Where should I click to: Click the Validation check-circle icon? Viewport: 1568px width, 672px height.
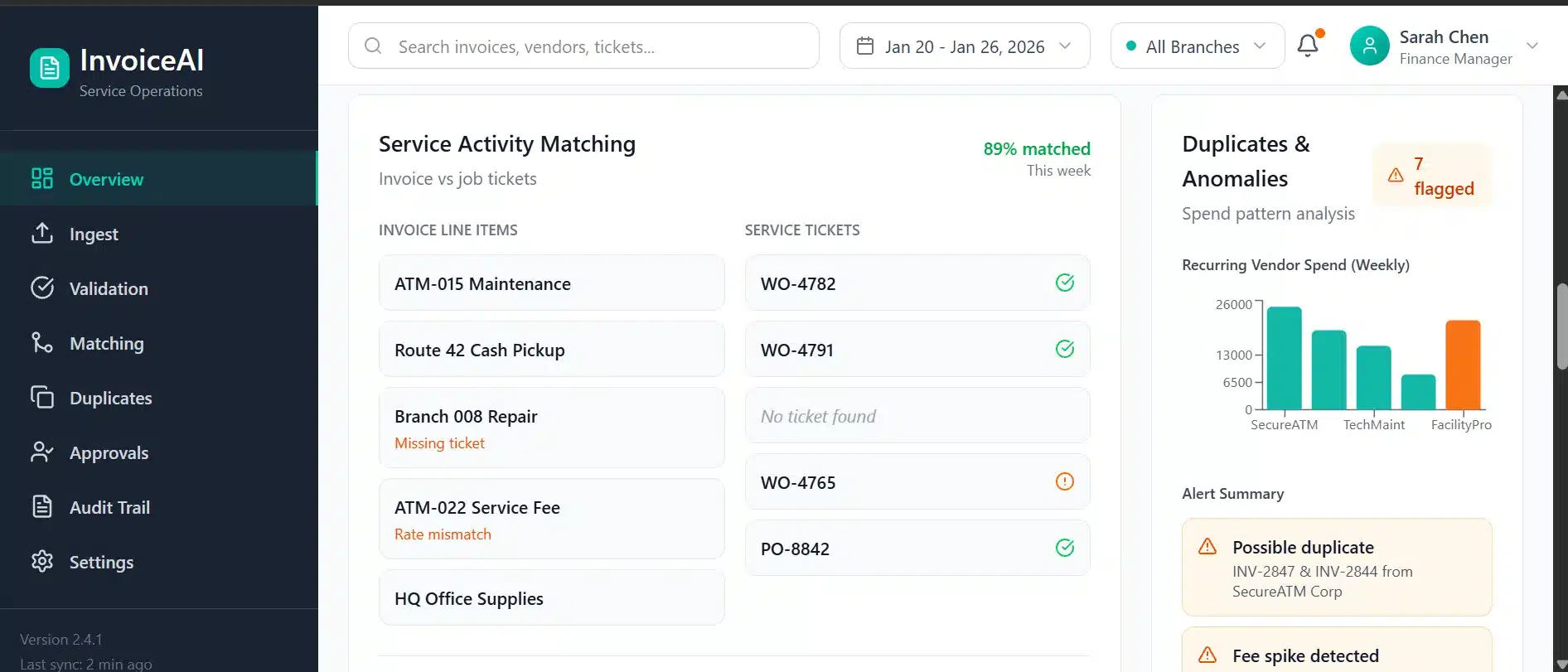(x=42, y=288)
